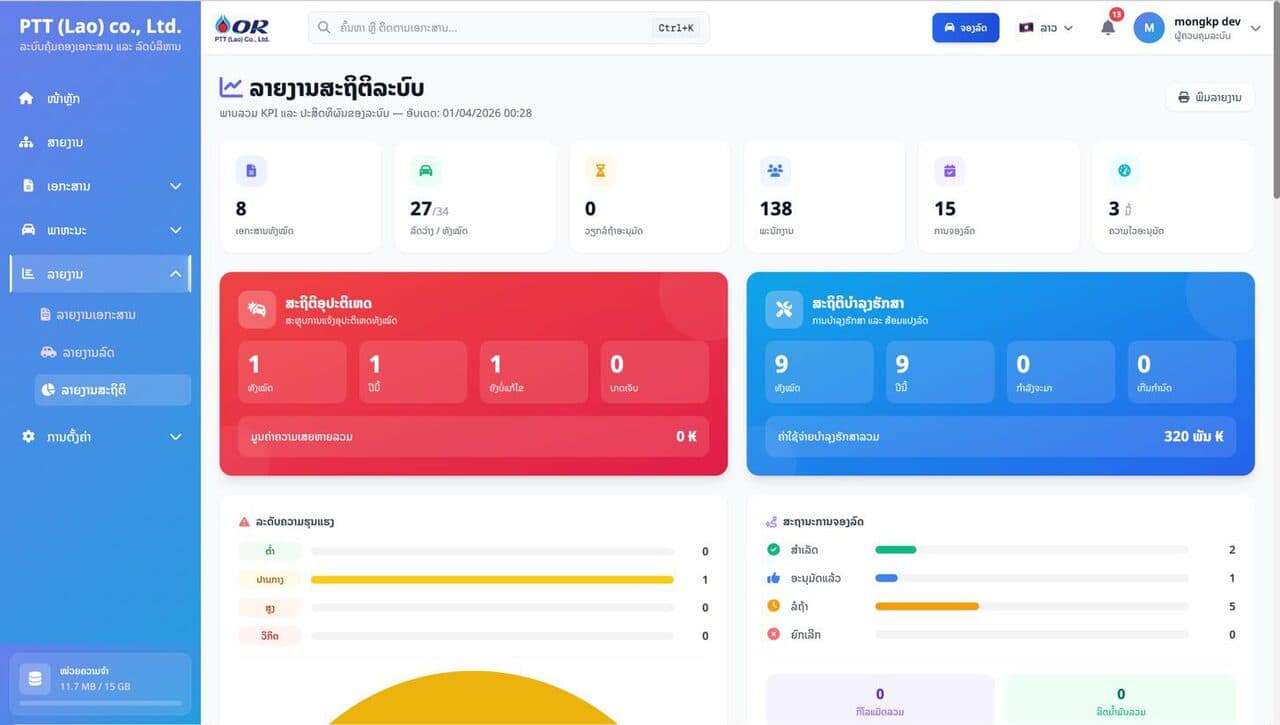Click the 'ກຳລັງຈະມາ' tile on the blue card
This screenshot has width=1280, height=725.
[x=1061, y=372]
